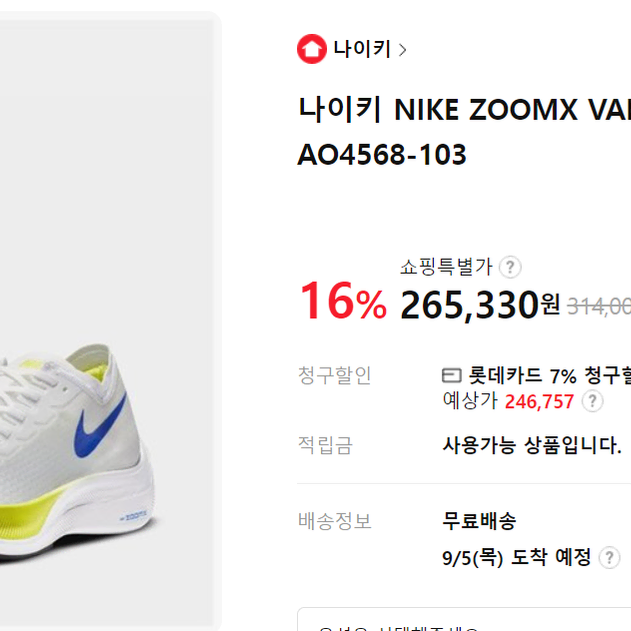631x631 pixels.
Task: Click the chevron arrow next to 나이키
Action: (402, 50)
